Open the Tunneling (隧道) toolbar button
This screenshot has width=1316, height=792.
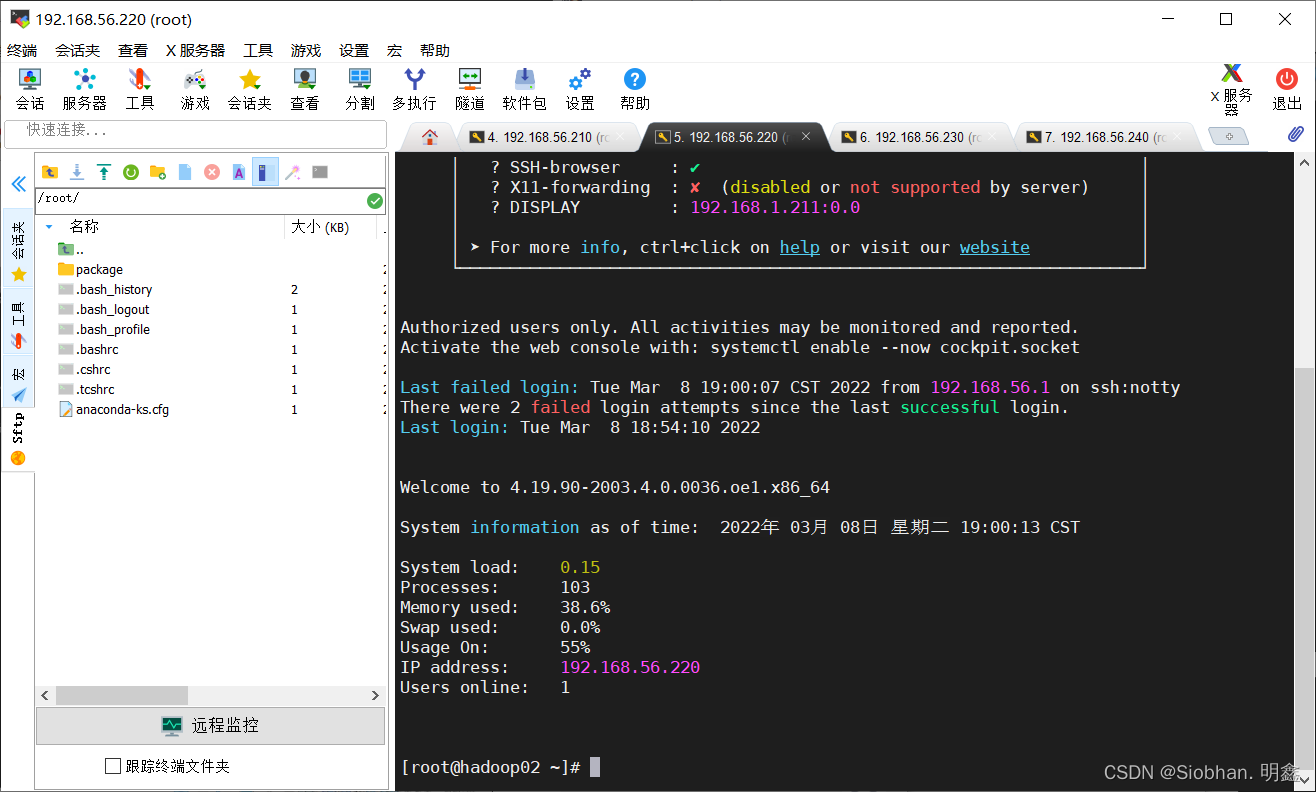(x=469, y=89)
